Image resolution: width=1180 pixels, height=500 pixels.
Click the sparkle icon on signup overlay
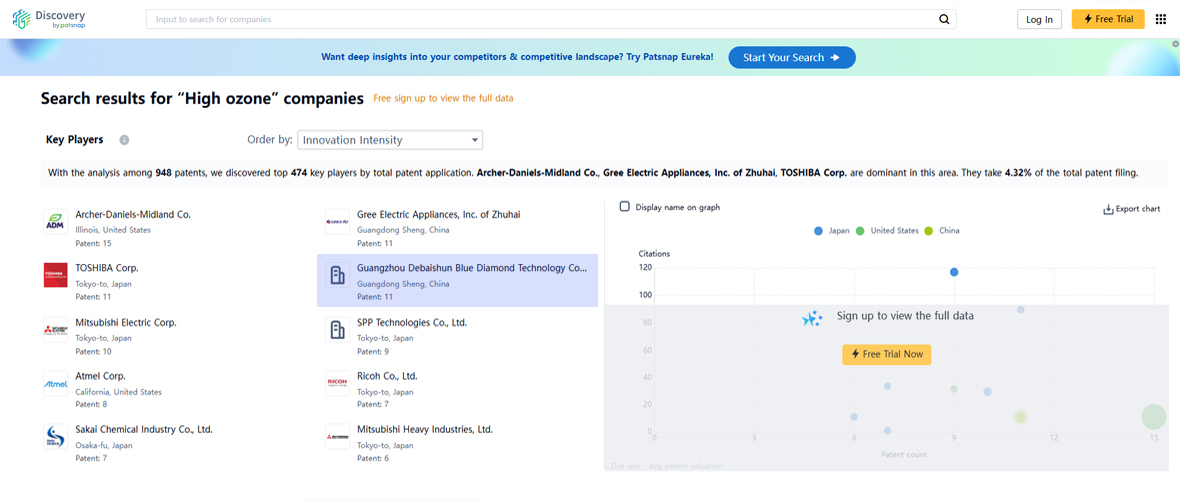coord(812,319)
